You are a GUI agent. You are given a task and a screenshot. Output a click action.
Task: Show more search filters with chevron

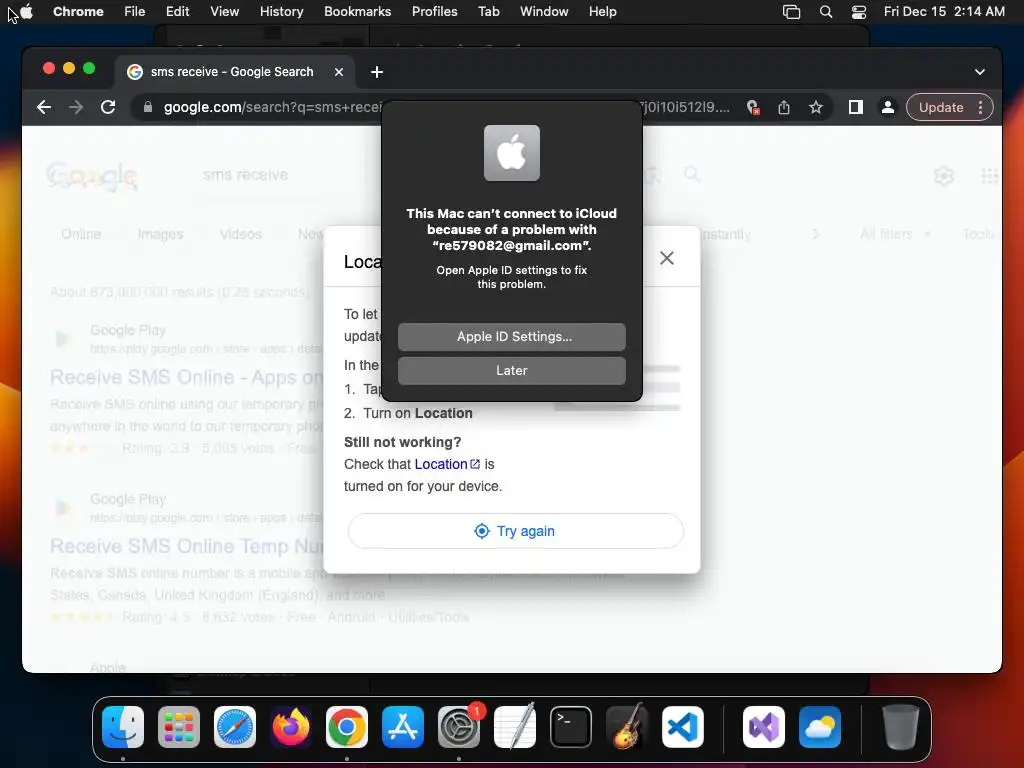point(815,234)
